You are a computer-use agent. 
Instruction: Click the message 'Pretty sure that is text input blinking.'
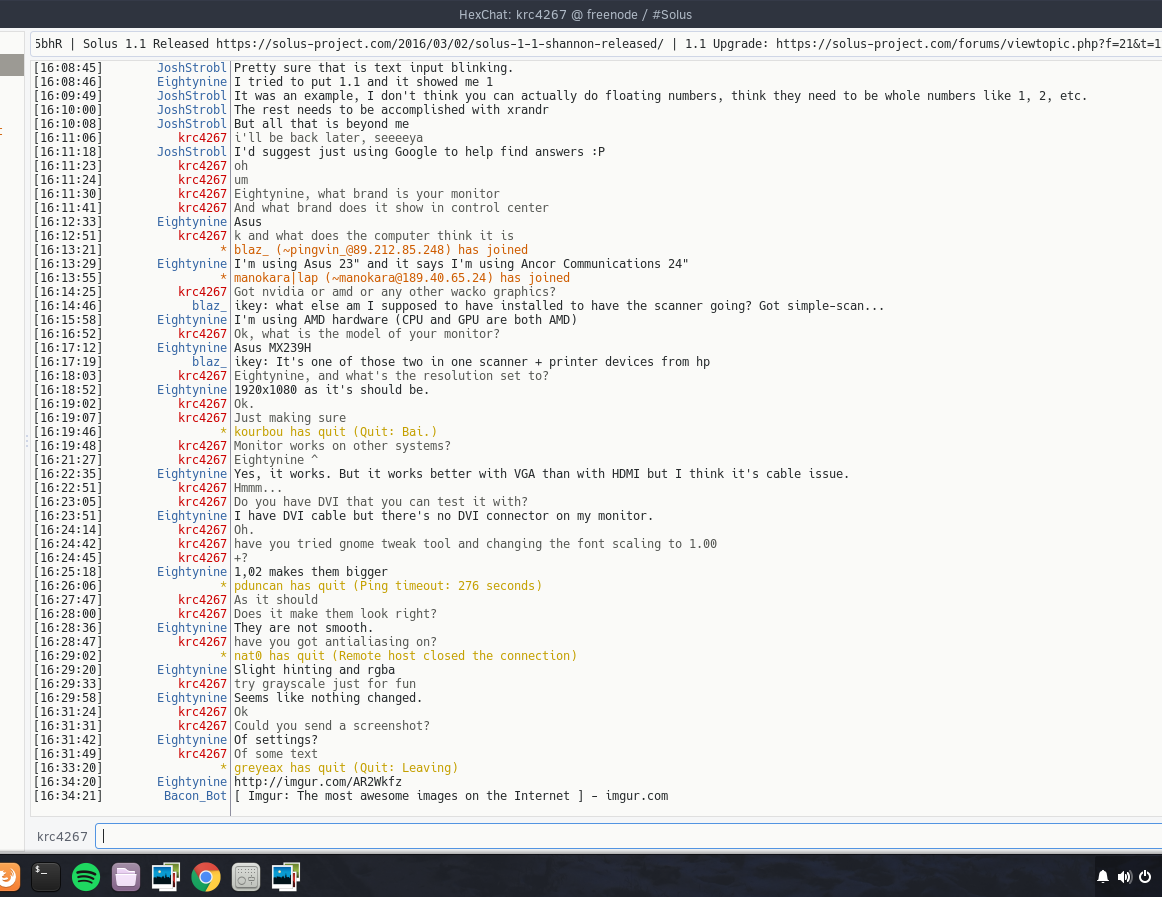point(374,67)
